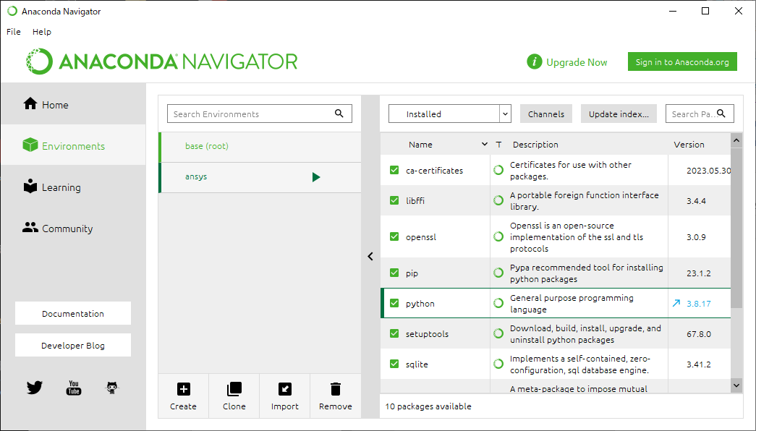Click Sign in to Anaconda.org button
757x432 pixels.
click(x=682, y=62)
